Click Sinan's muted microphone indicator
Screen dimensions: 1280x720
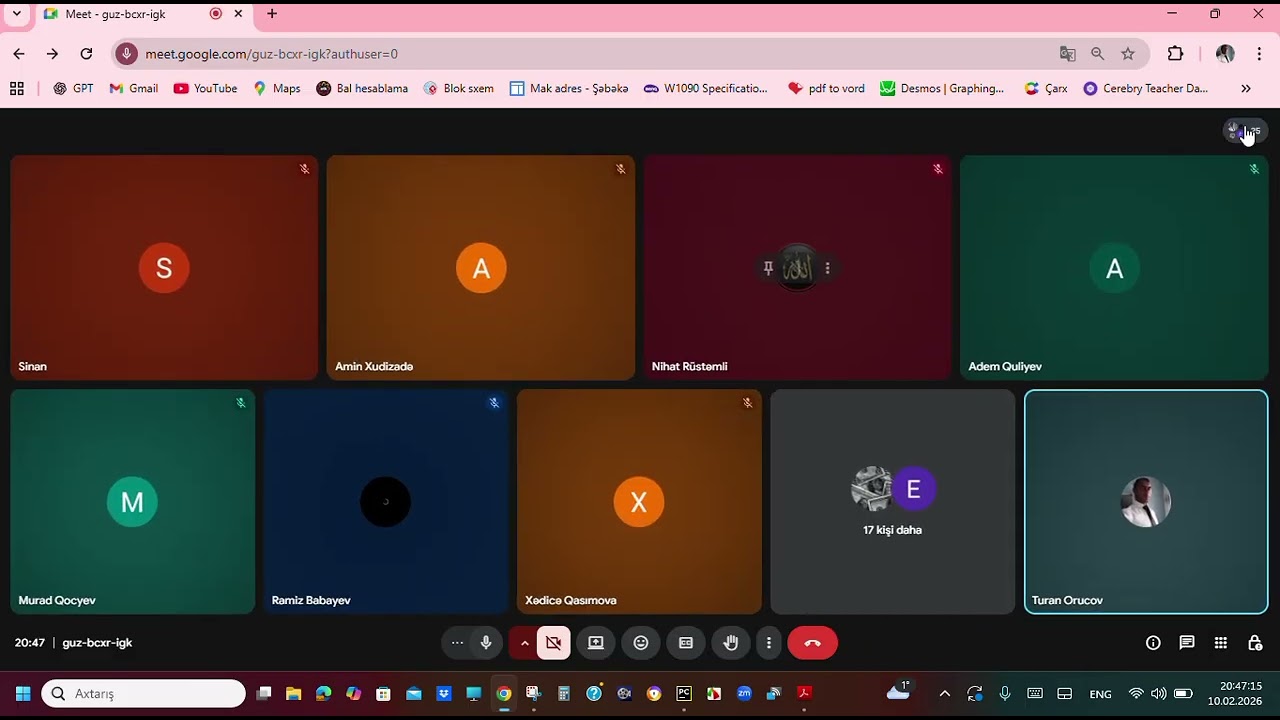point(304,169)
